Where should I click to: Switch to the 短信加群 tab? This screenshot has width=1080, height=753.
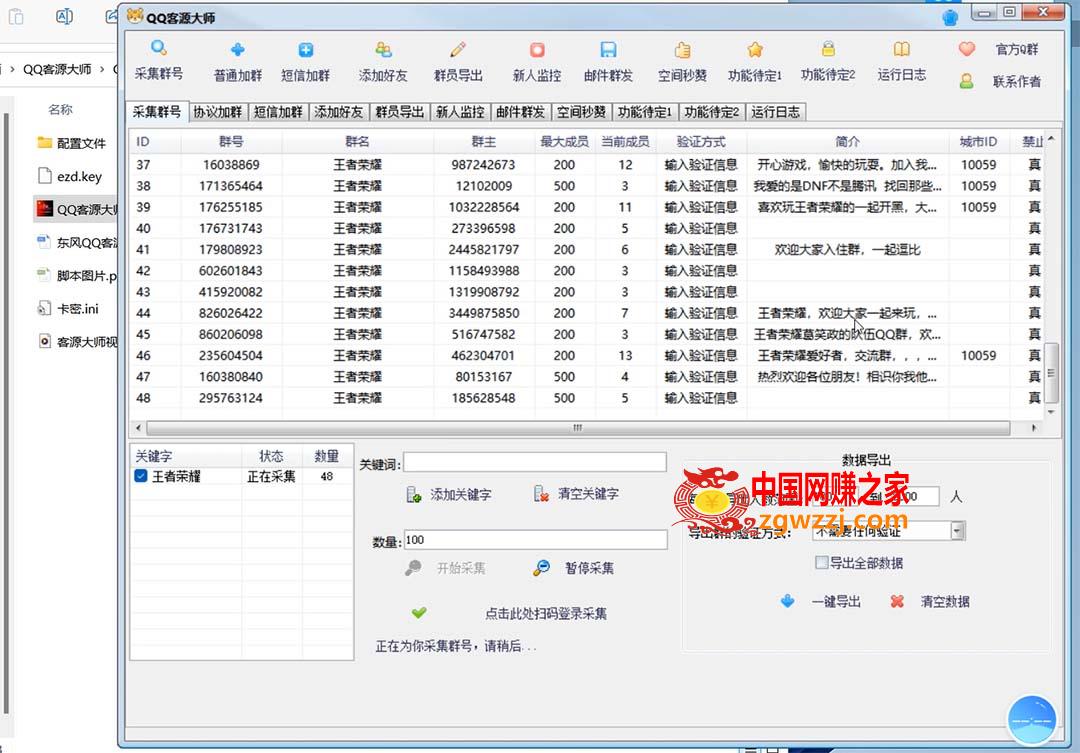click(278, 112)
